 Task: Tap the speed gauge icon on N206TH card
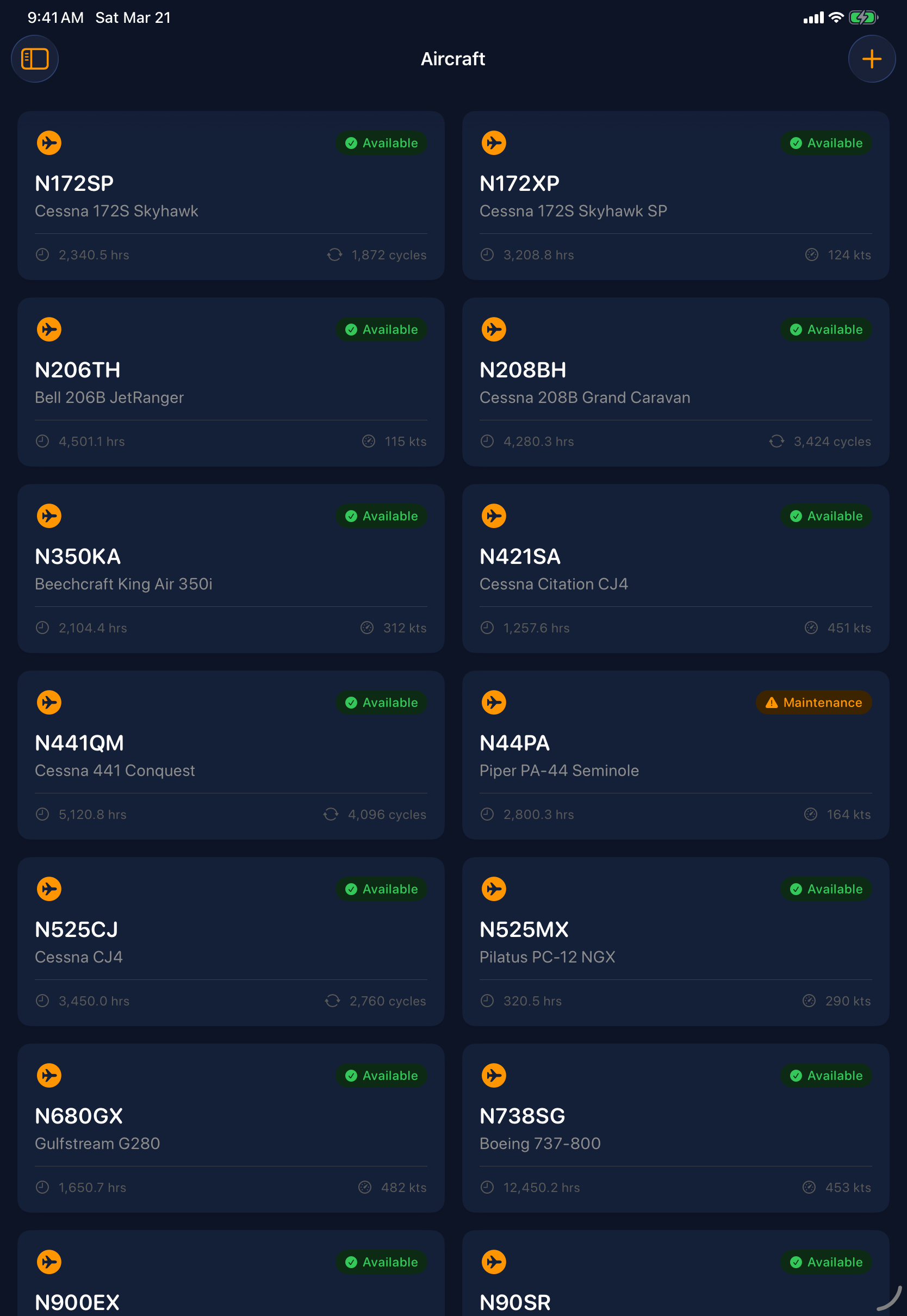[369, 441]
